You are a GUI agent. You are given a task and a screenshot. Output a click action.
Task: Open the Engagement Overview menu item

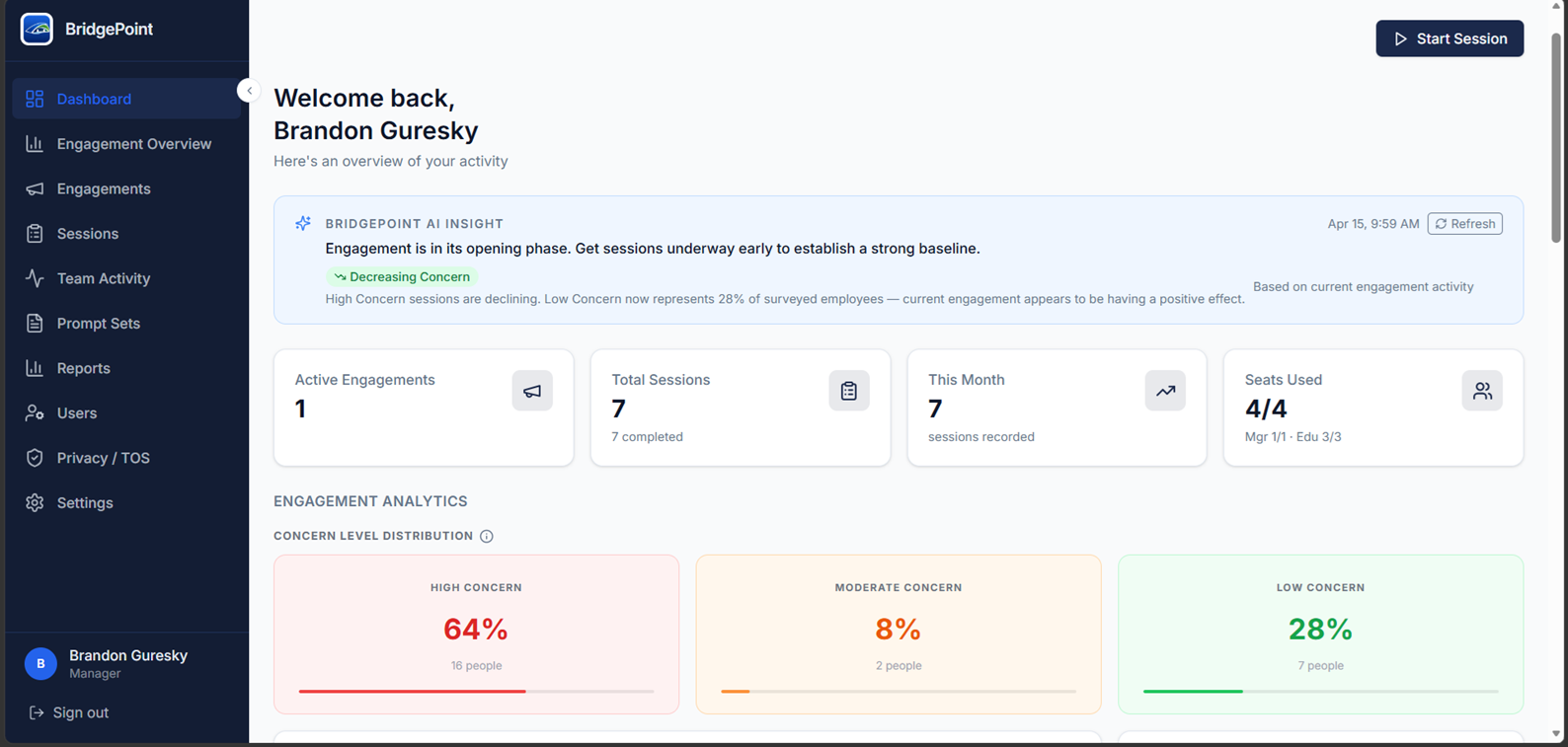point(126,144)
